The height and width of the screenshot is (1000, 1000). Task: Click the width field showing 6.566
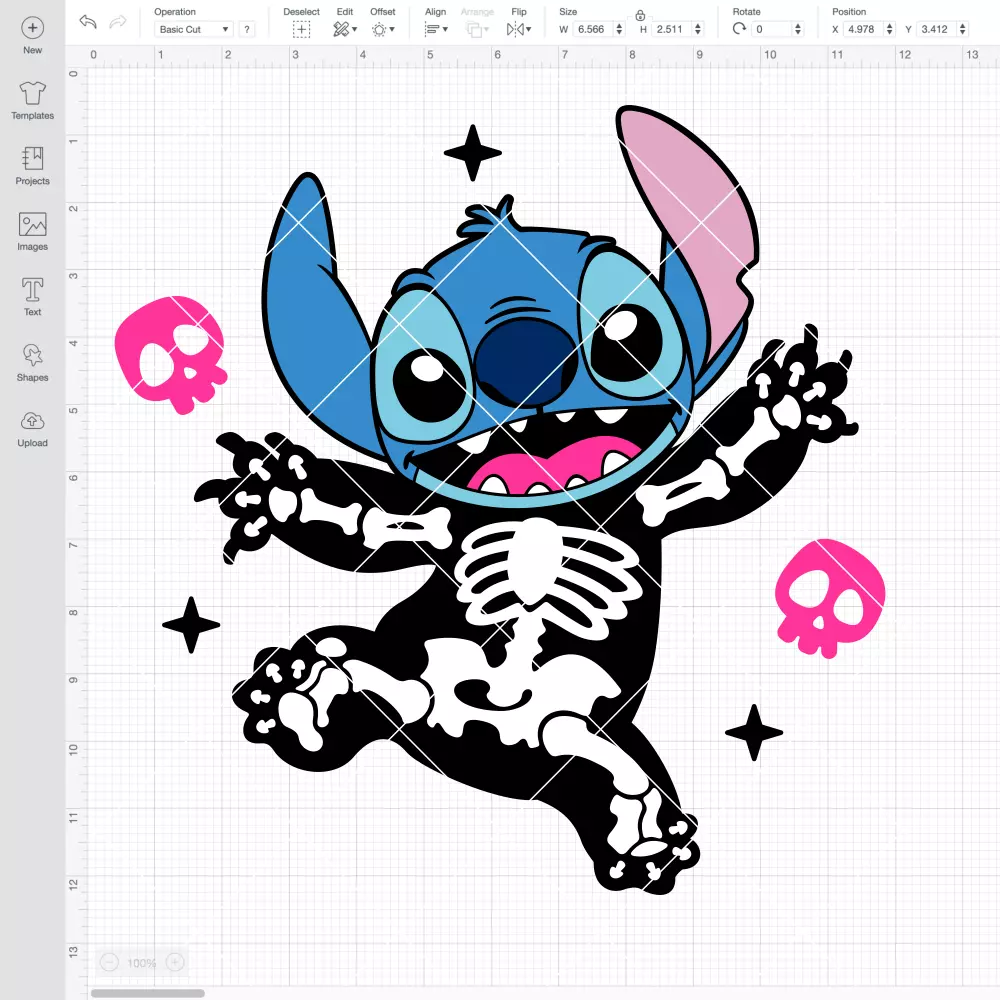(x=592, y=29)
